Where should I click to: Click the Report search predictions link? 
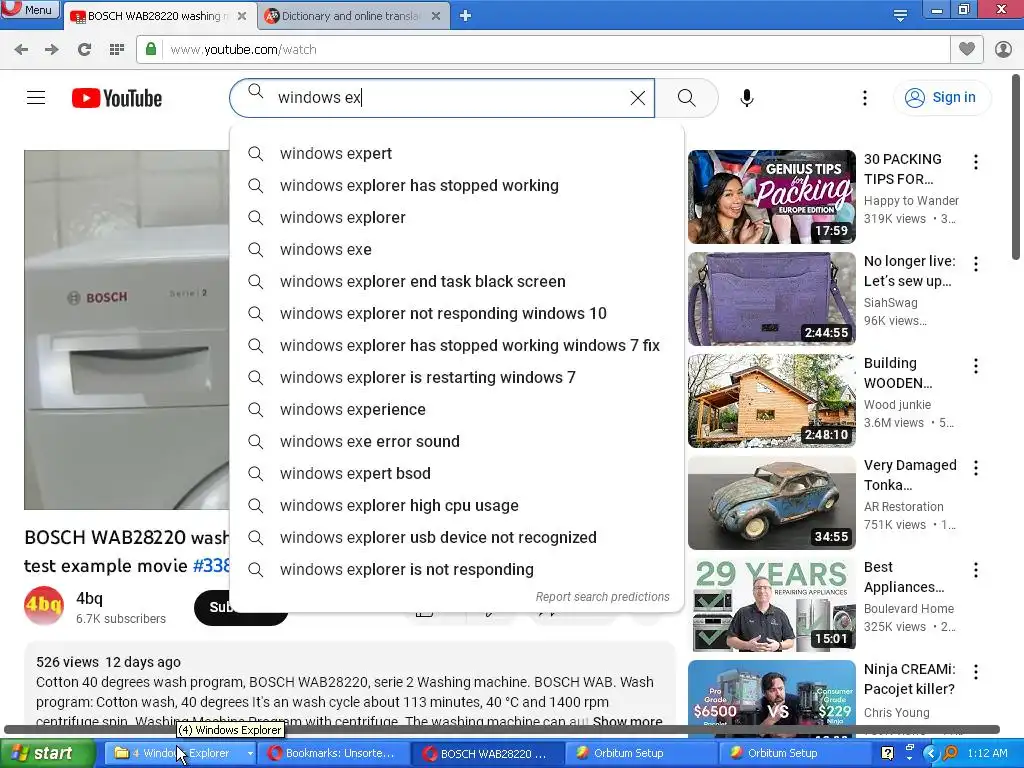602,597
